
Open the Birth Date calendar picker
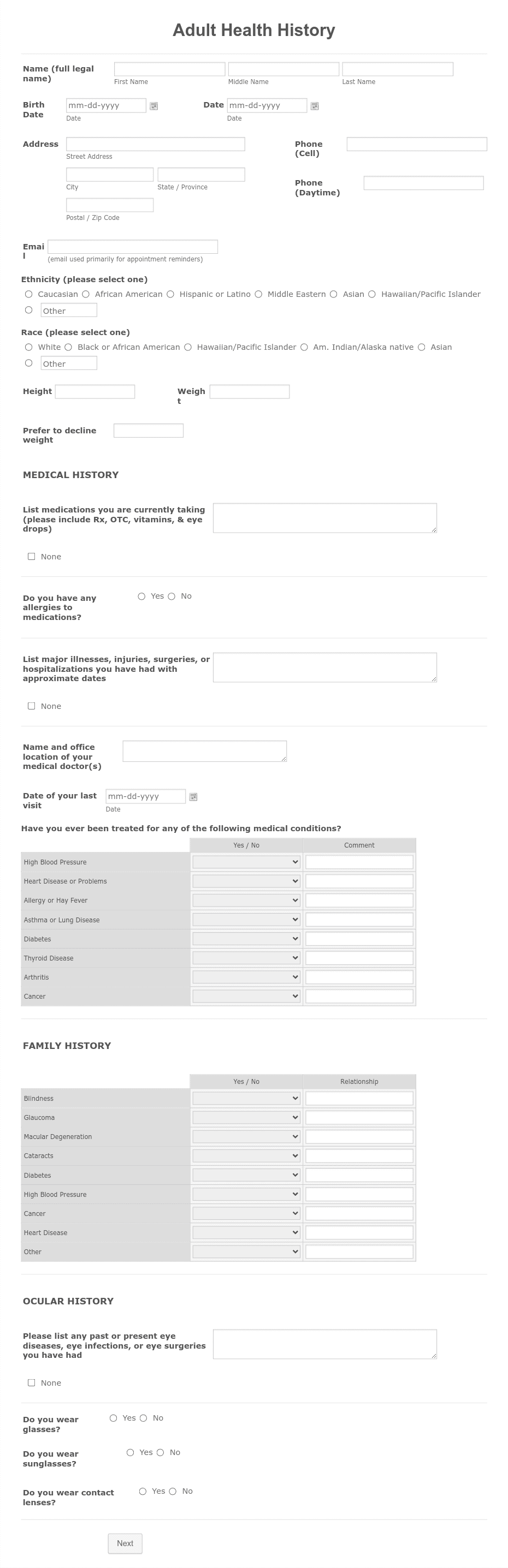153,105
